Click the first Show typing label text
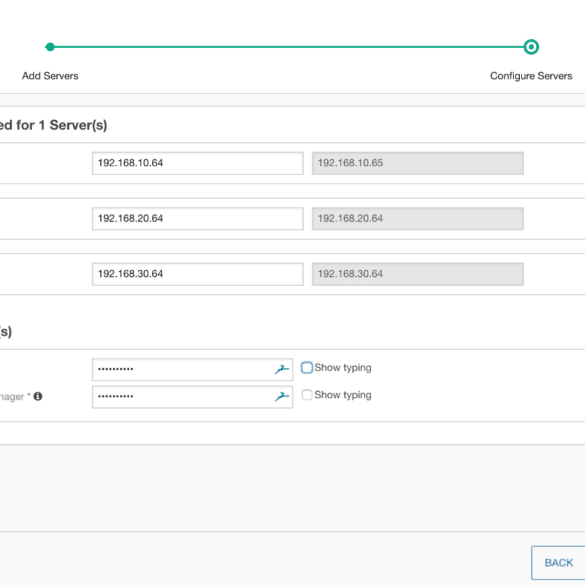 click(x=343, y=368)
